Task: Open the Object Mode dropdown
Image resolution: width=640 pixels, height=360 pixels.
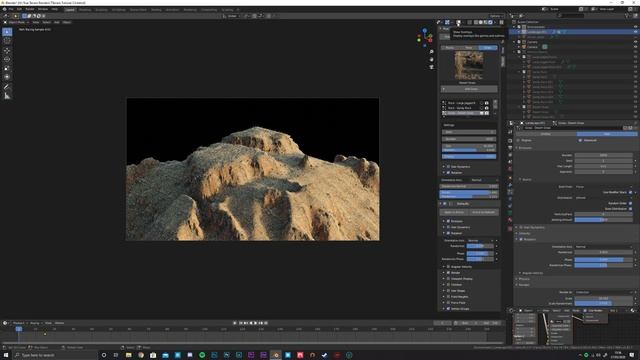Action: [17, 22]
